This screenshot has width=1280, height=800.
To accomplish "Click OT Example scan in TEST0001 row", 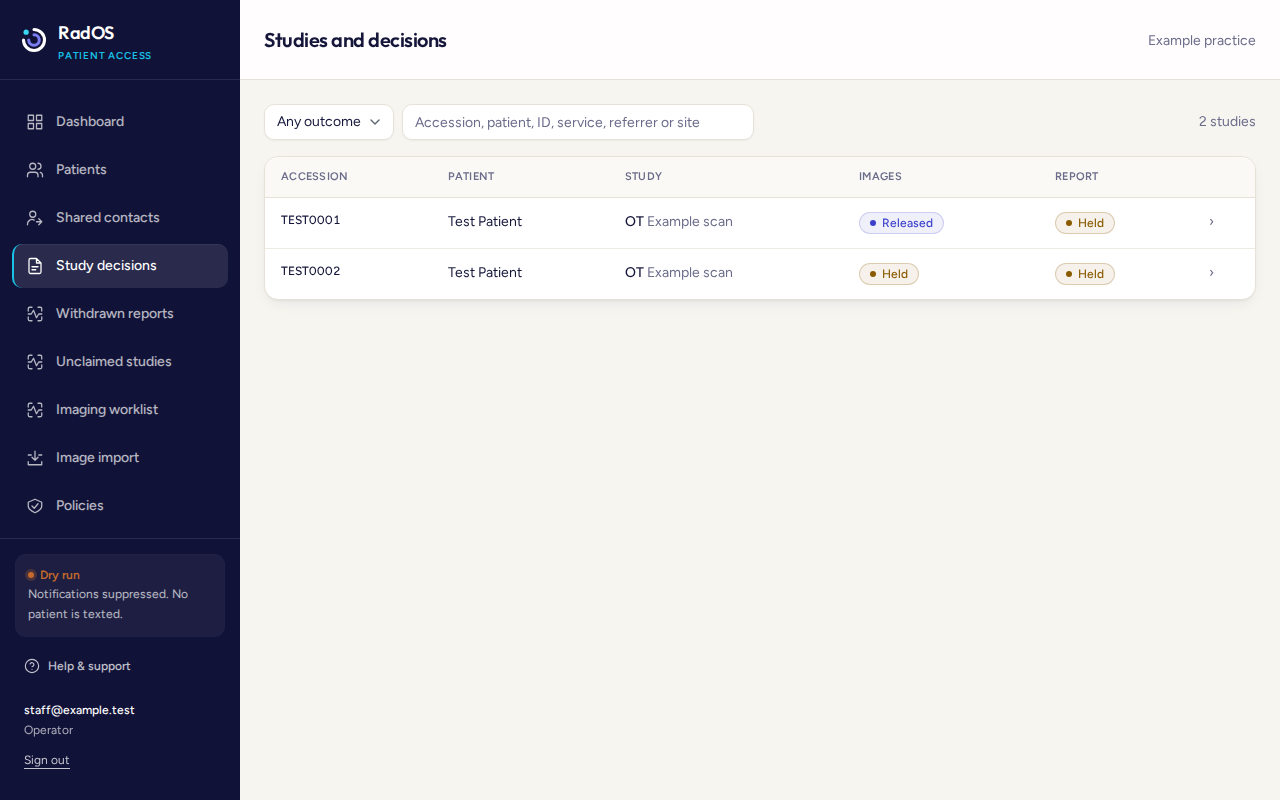I will pyautogui.click(x=679, y=222).
